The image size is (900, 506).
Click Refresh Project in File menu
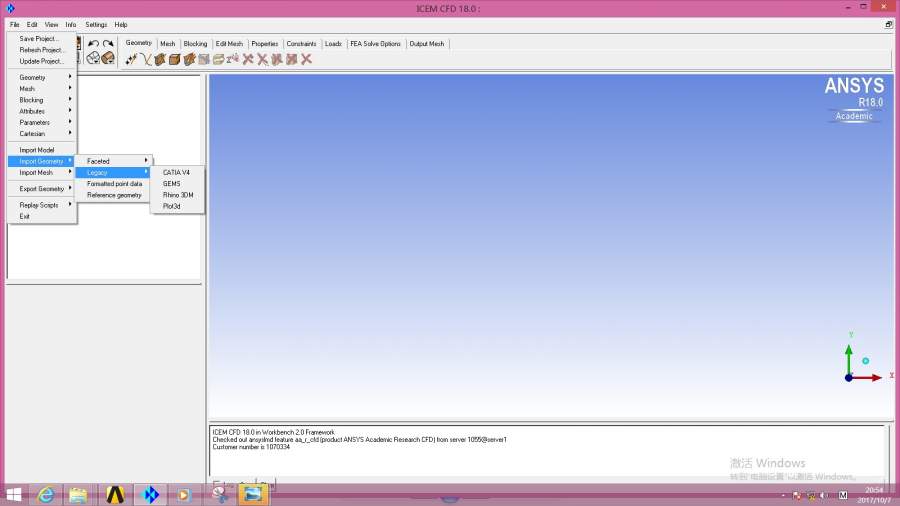pyautogui.click(x=42, y=50)
